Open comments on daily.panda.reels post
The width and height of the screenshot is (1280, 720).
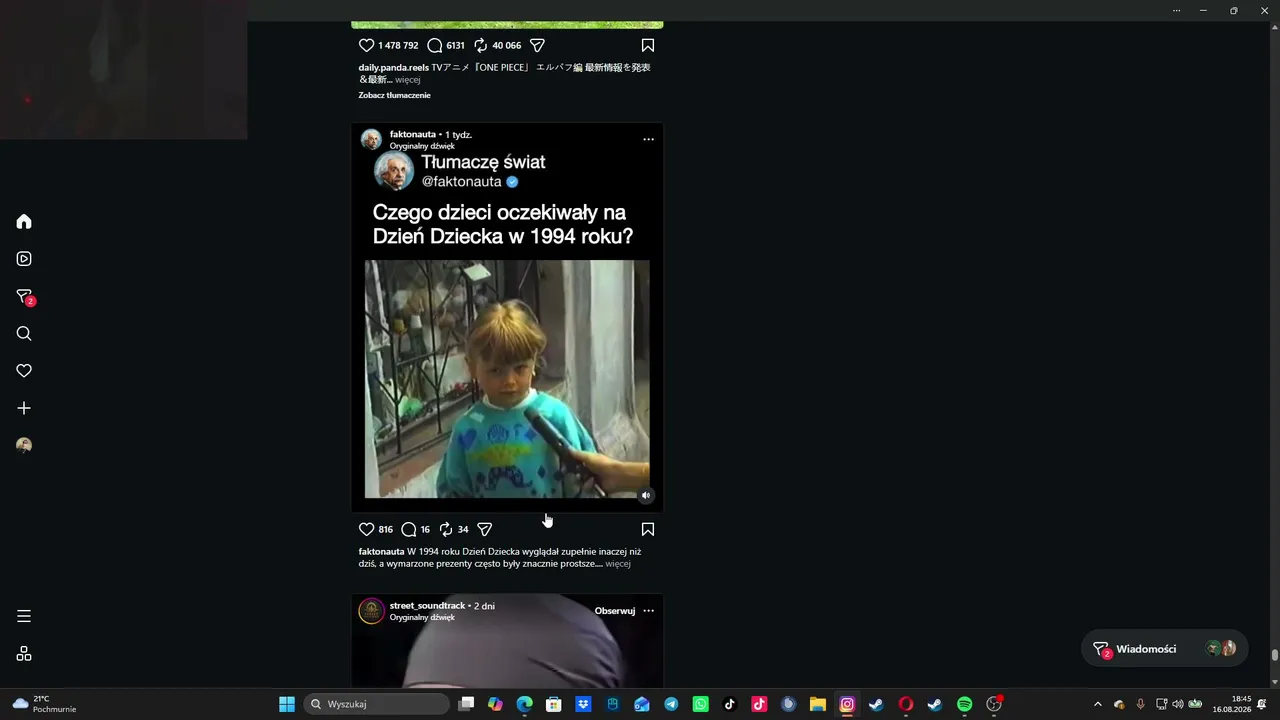tap(434, 45)
